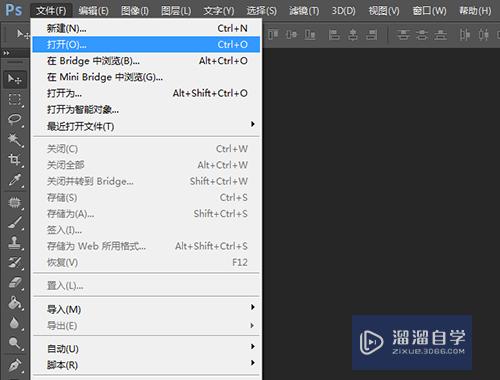Open the 帮助(H) menu
This screenshot has height=380, width=500.
click(475, 11)
